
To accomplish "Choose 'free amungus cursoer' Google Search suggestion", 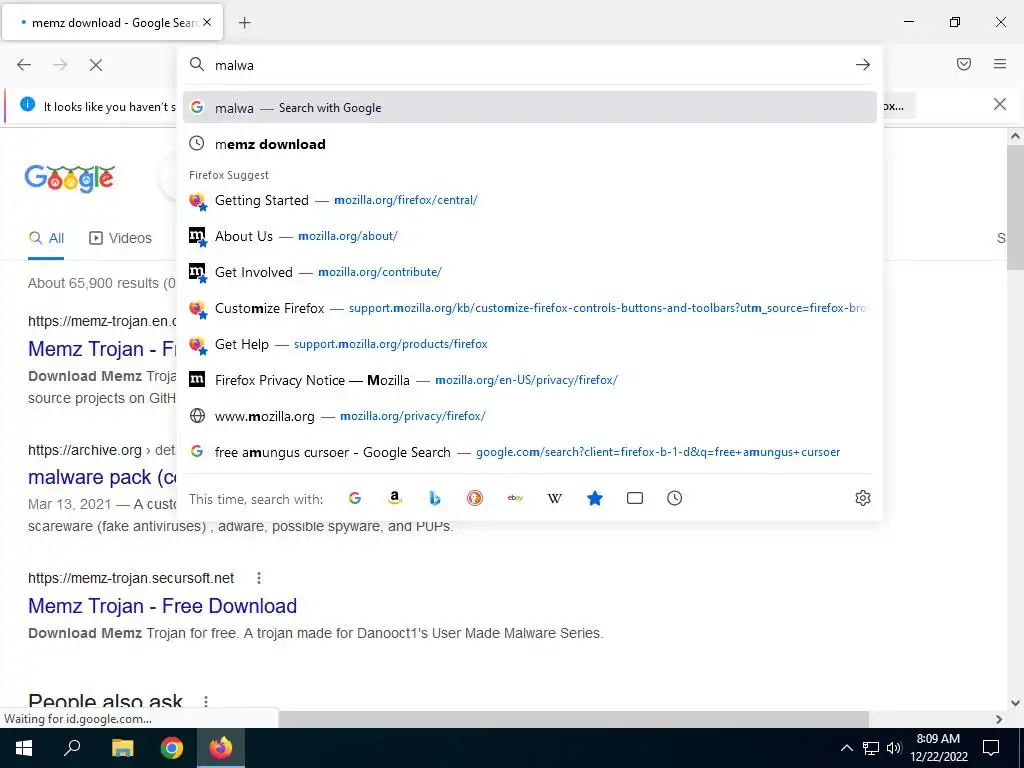I will click(530, 452).
